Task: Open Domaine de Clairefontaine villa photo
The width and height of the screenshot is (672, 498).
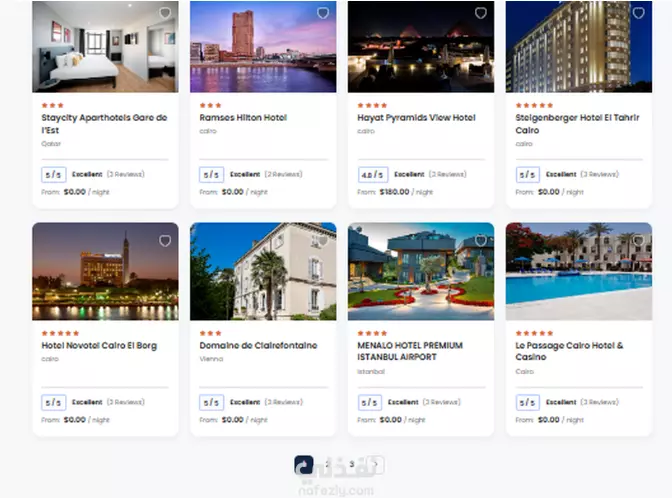Action: click(x=263, y=271)
